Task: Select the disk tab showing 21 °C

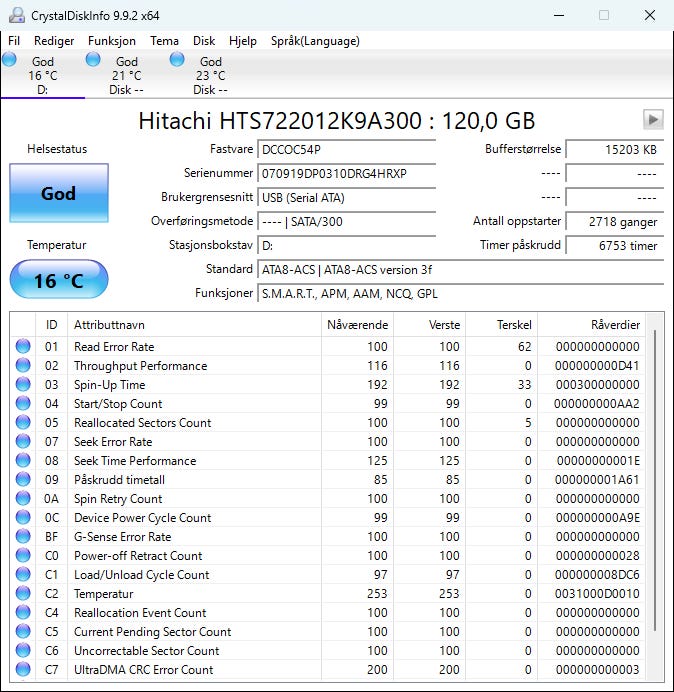Action: coord(126,75)
